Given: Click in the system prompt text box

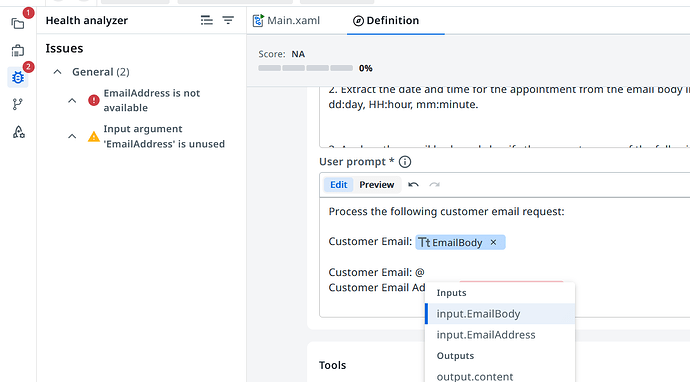Looking at the screenshot, I should tap(504, 117).
